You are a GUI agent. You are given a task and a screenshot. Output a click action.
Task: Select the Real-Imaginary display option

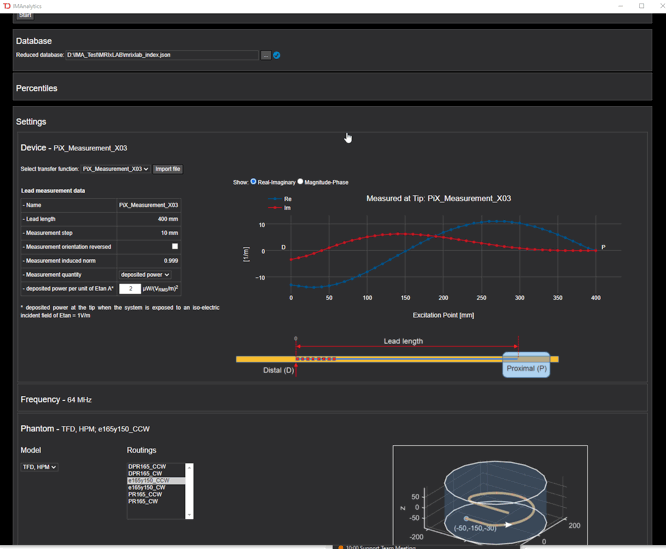click(x=254, y=182)
